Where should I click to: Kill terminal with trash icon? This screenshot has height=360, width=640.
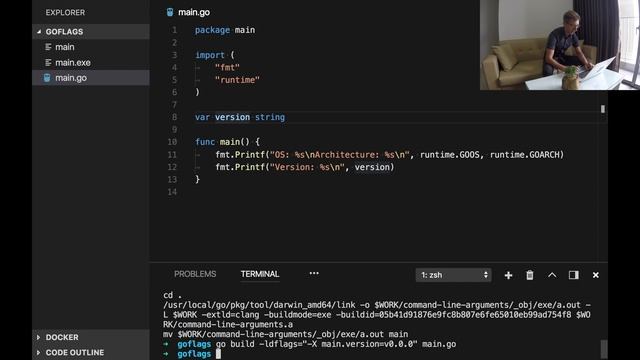530,275
